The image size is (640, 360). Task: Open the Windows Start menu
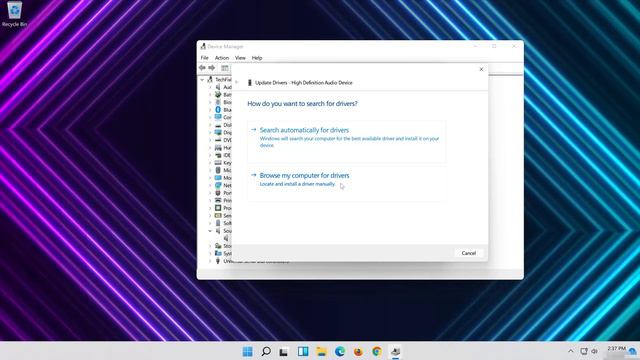click(247, 351)
